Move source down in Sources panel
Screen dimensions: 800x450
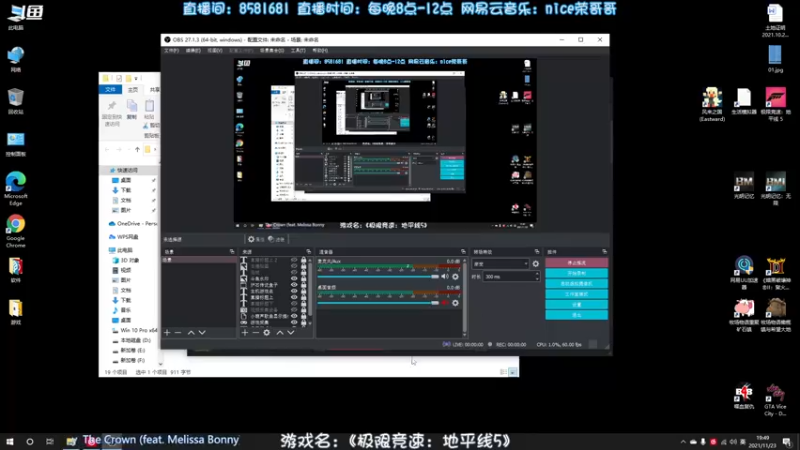click(x=291, y=333)
